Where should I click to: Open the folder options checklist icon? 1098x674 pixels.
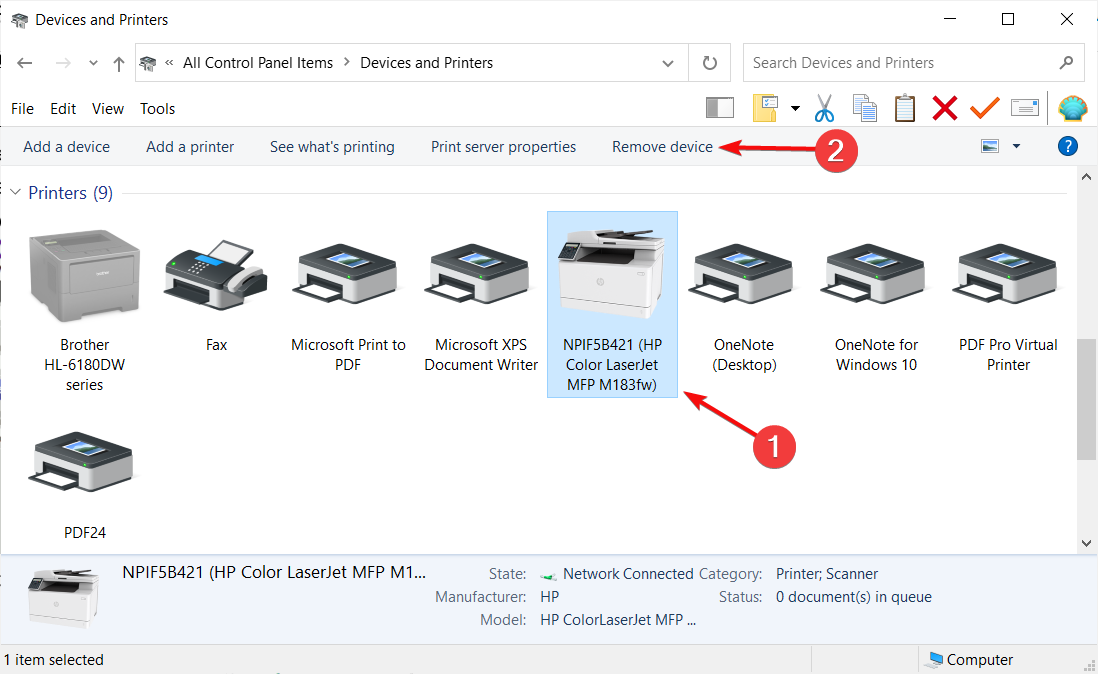click(x=765, y=108)
